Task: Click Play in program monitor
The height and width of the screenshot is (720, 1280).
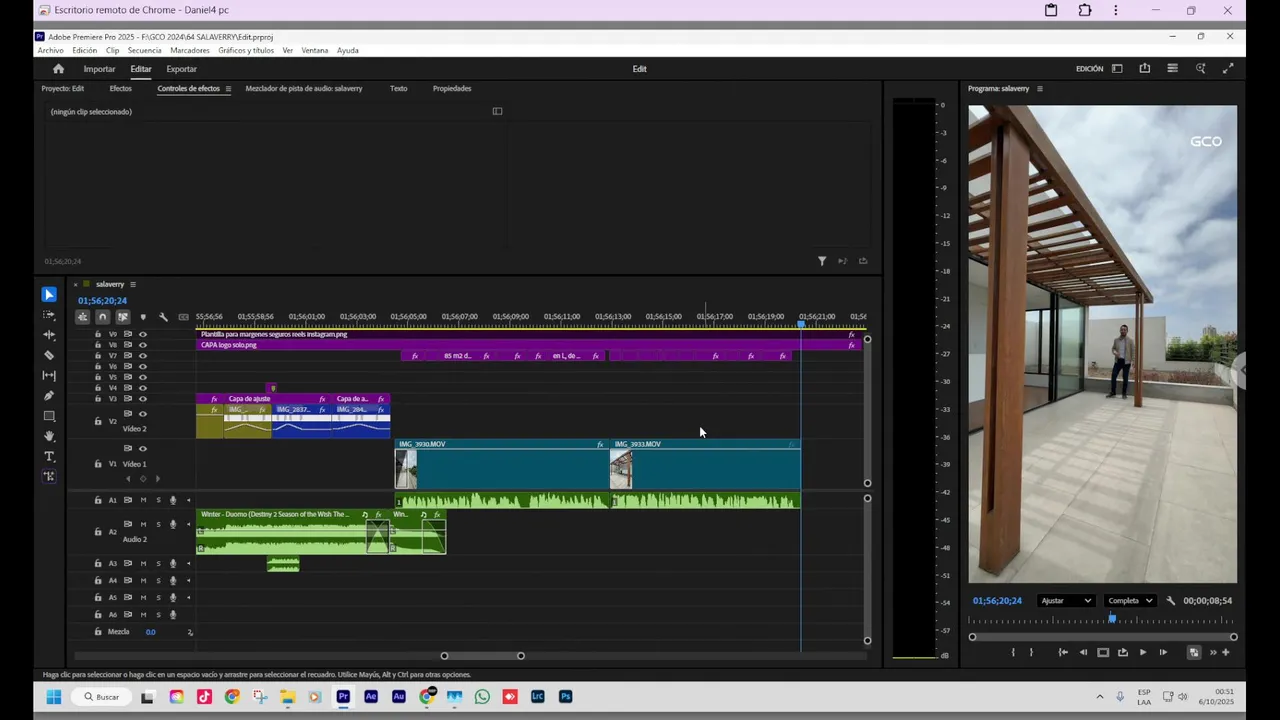Action: 1143,652
